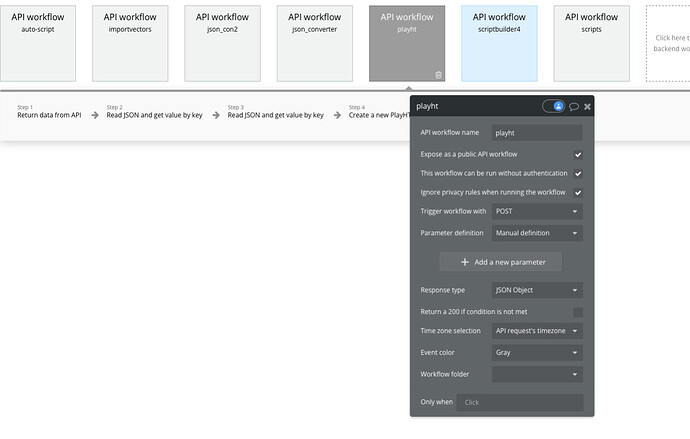Click the arrow between Step 1 and Step 2
This screenshot has width=690, height=439.
pyautogui.click(x=95, y=115)
